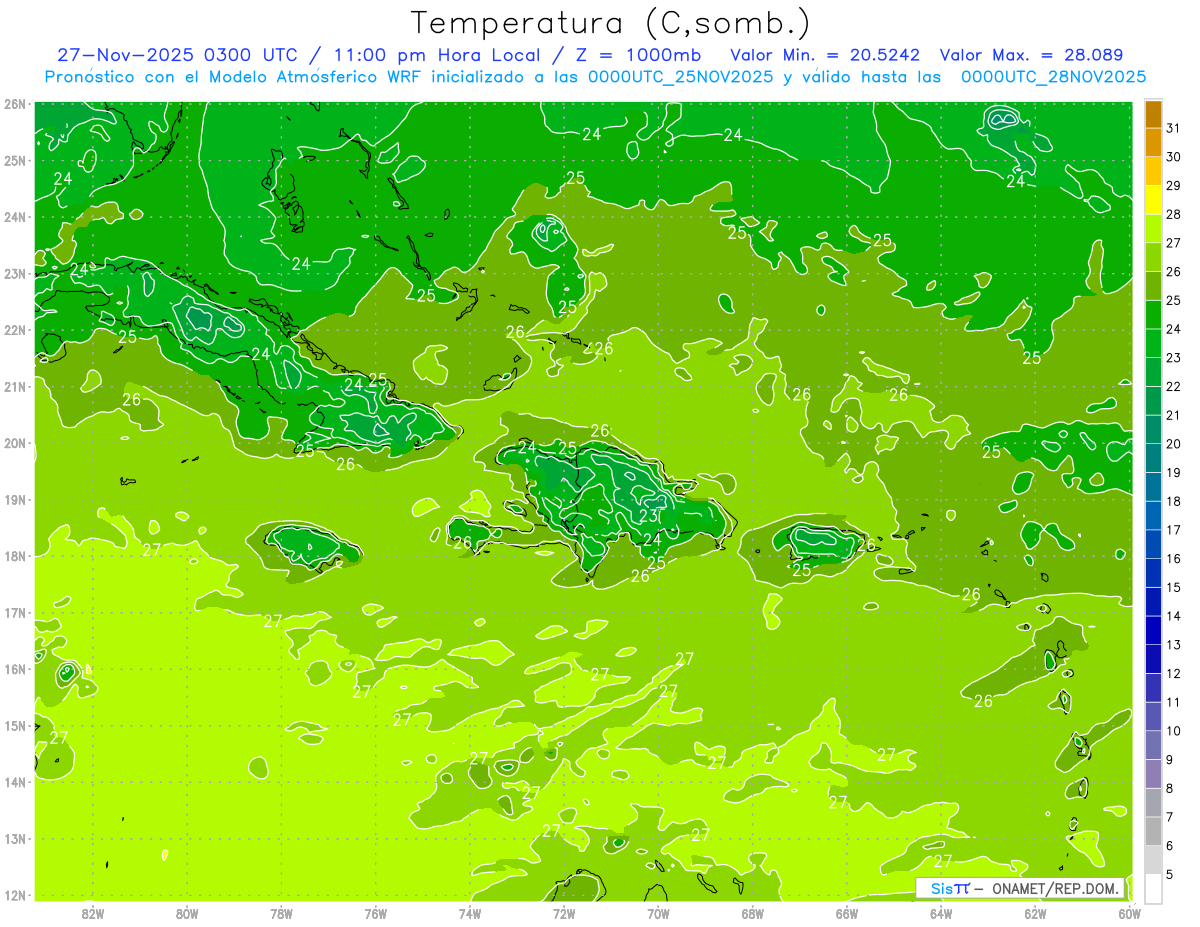Pick the green legend swatch between 24 and 25
This screenshot has height=927, width=1200.
point(1153,315)
